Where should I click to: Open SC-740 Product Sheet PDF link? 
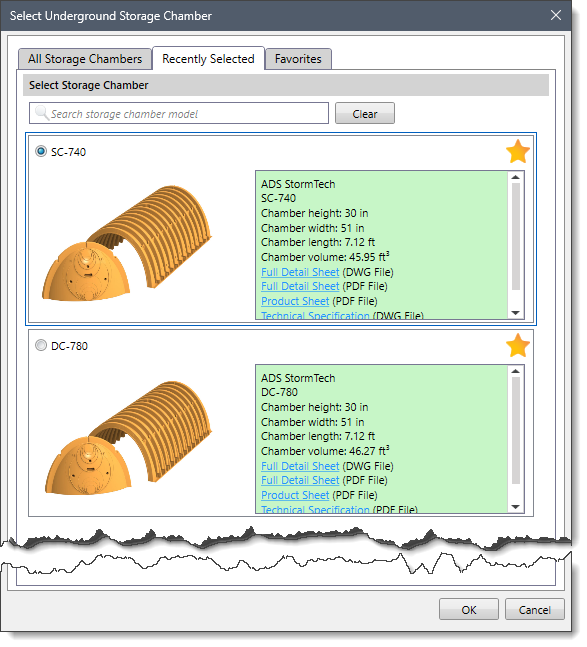tap(295, 301)
